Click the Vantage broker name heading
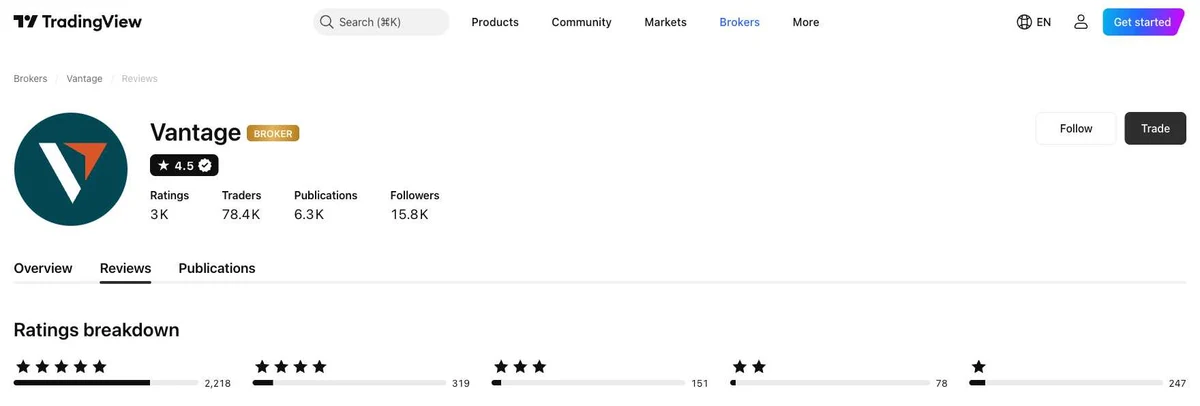Viewport: 1200px width, 406px height. click(195, 132)
